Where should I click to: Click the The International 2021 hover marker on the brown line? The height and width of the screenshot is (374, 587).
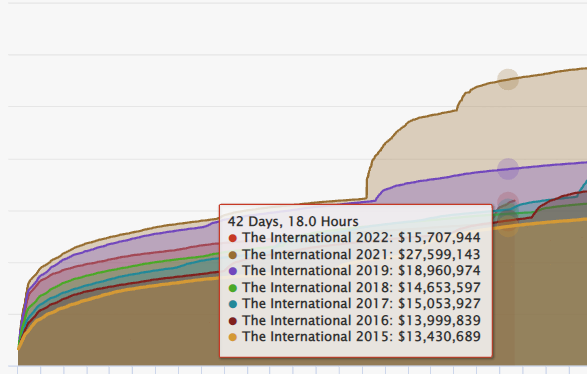(x=508, y=79)
